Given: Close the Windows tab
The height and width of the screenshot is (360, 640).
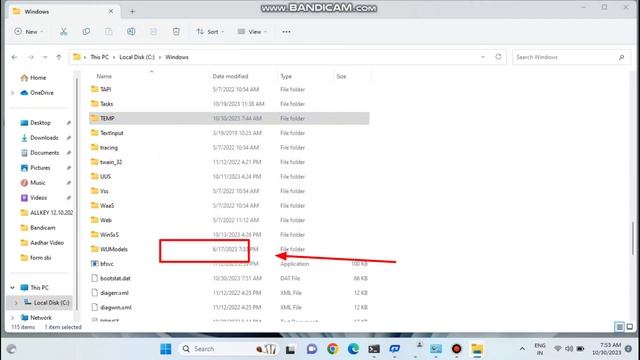Looking at the screenshot, I should pyautogui.click(x=111, y=11).
